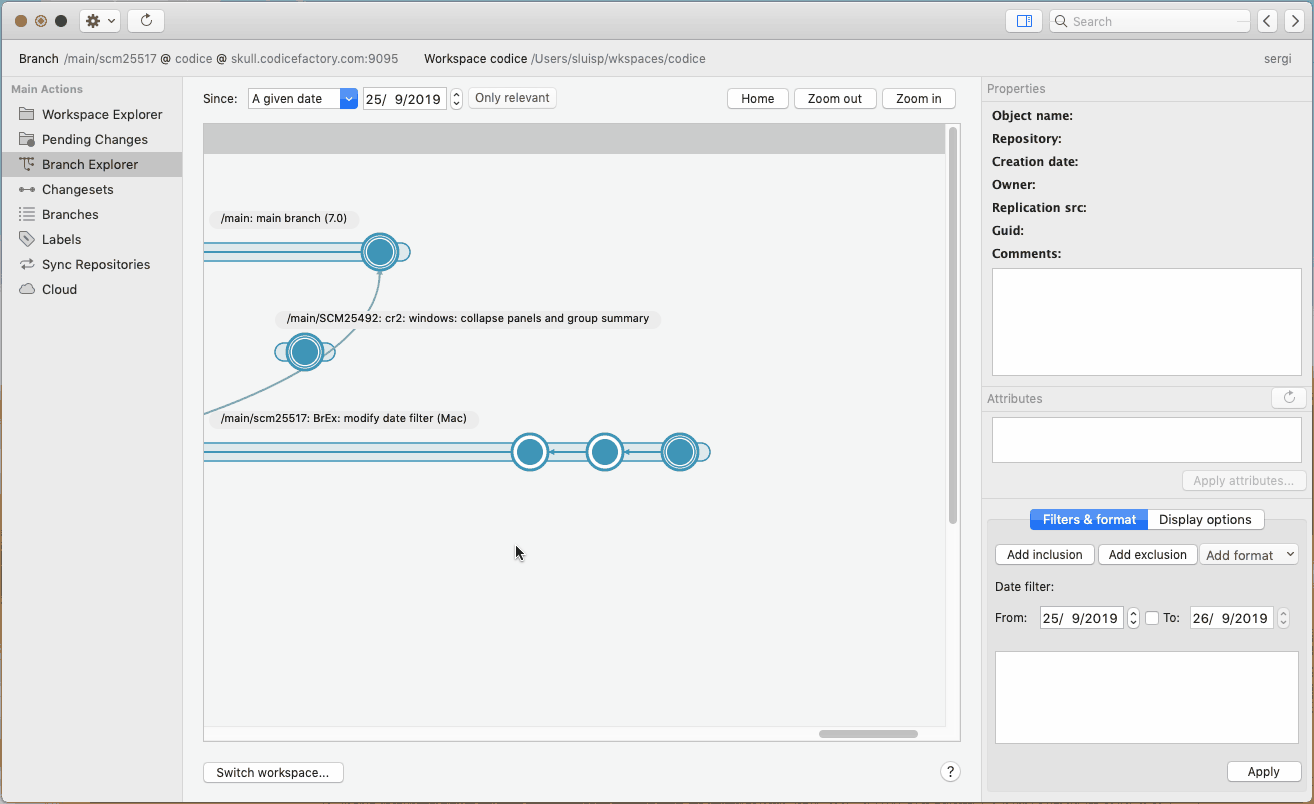The height and width of the screenshot is (804, 1314).
Task: Toggle the right properties panel icon
Action: pos(1023,21)
